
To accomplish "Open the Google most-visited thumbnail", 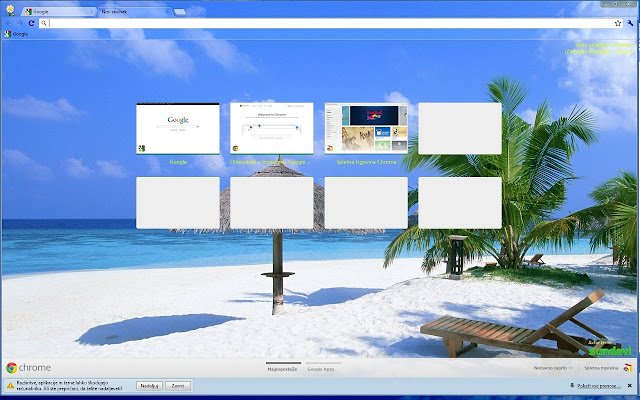I will pos(178,128).
